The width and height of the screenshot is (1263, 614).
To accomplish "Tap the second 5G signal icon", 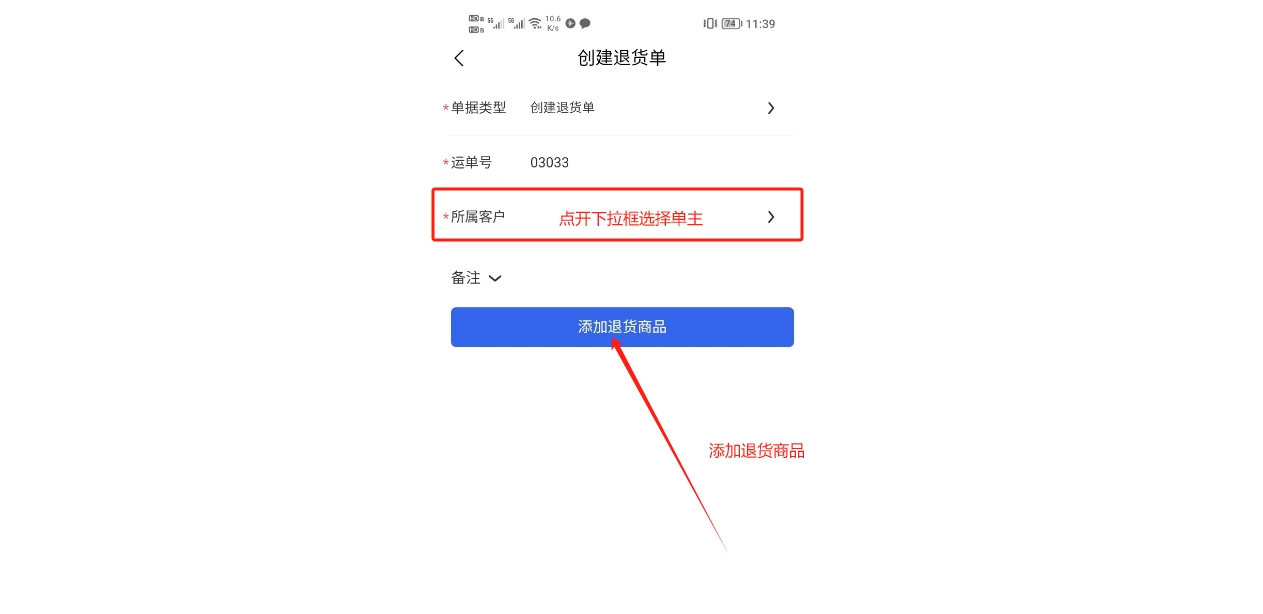I will [516, 23].
